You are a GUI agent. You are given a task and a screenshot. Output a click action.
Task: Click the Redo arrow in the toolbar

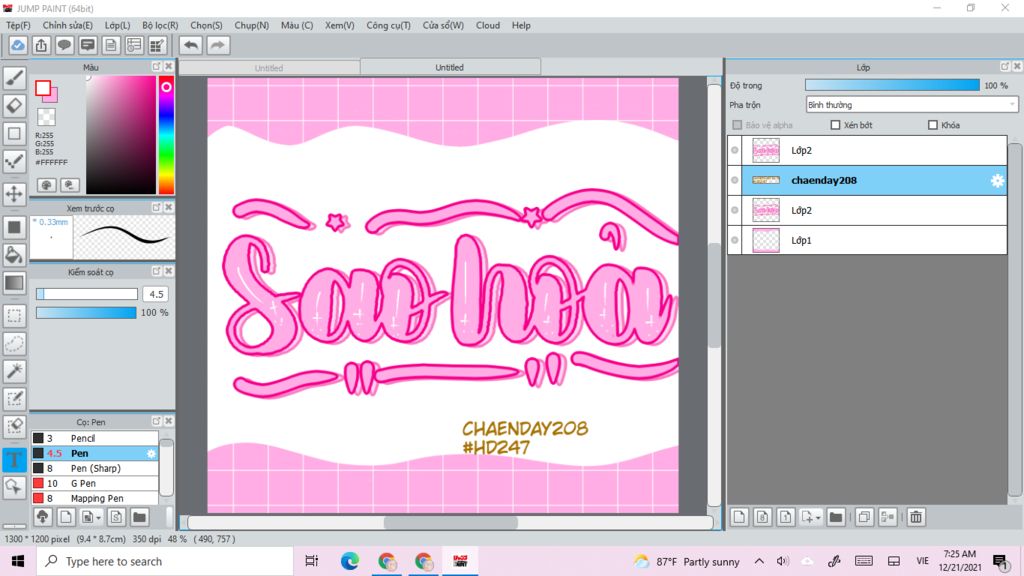pos(218,45)
